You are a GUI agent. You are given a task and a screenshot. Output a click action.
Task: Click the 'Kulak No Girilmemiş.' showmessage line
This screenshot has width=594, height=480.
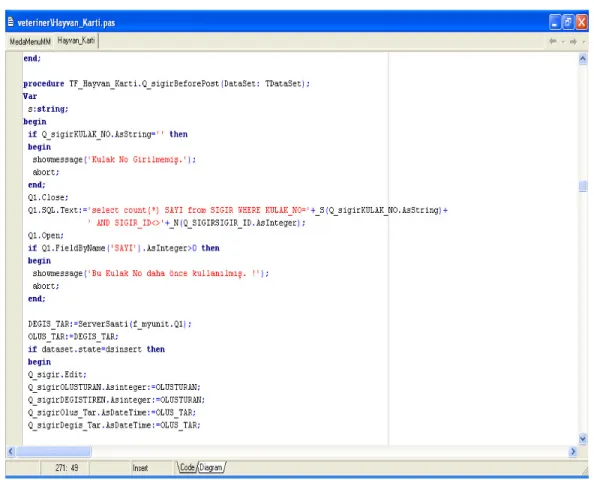(x=114, y=159)
